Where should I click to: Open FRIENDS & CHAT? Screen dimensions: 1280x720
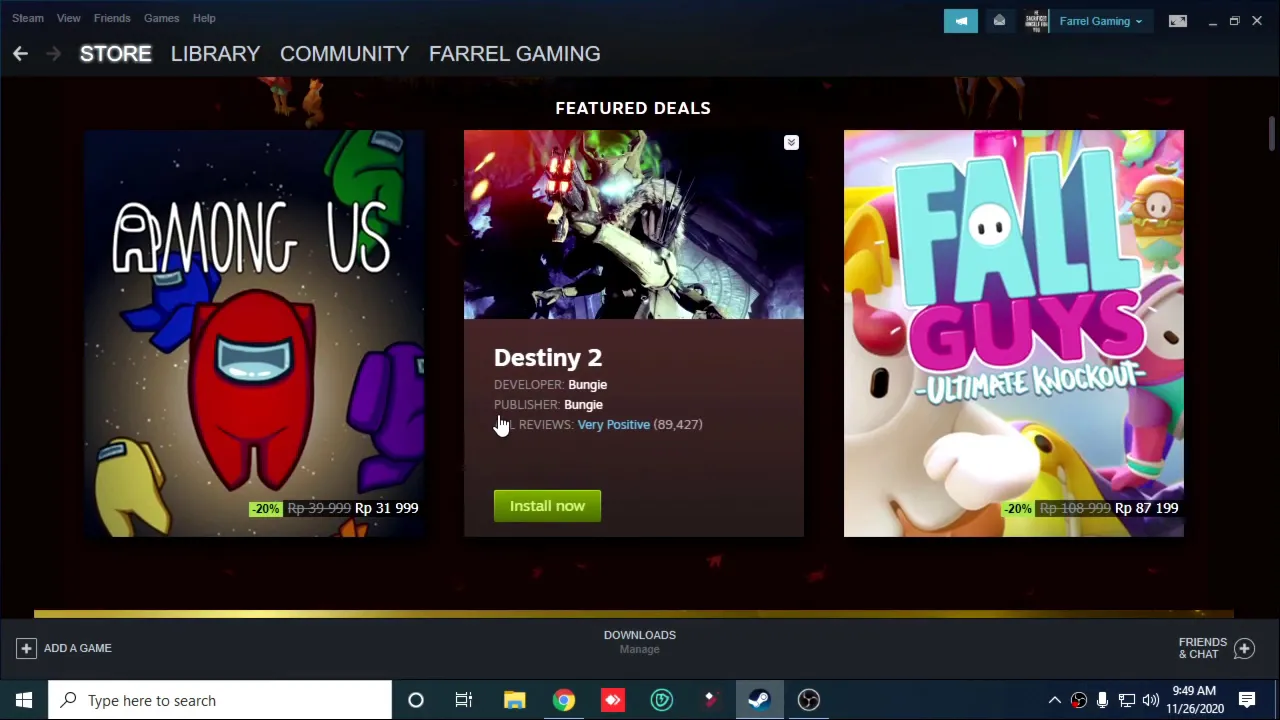(1202, 648)
